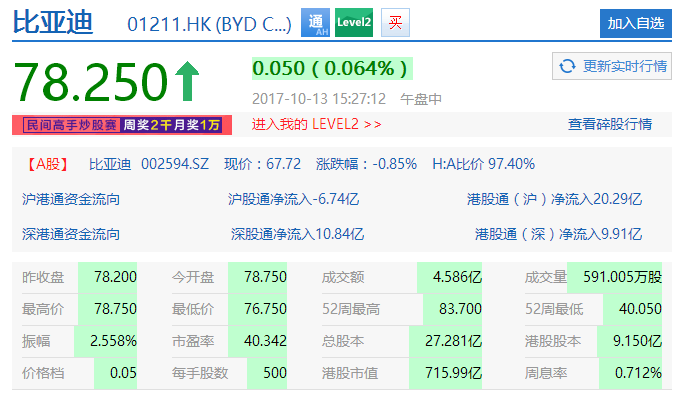Viewport: 686px width, 401px height.
Task: Open the 查看碎股行情 link
Action: pyautogui.click(x=609, y=125)
